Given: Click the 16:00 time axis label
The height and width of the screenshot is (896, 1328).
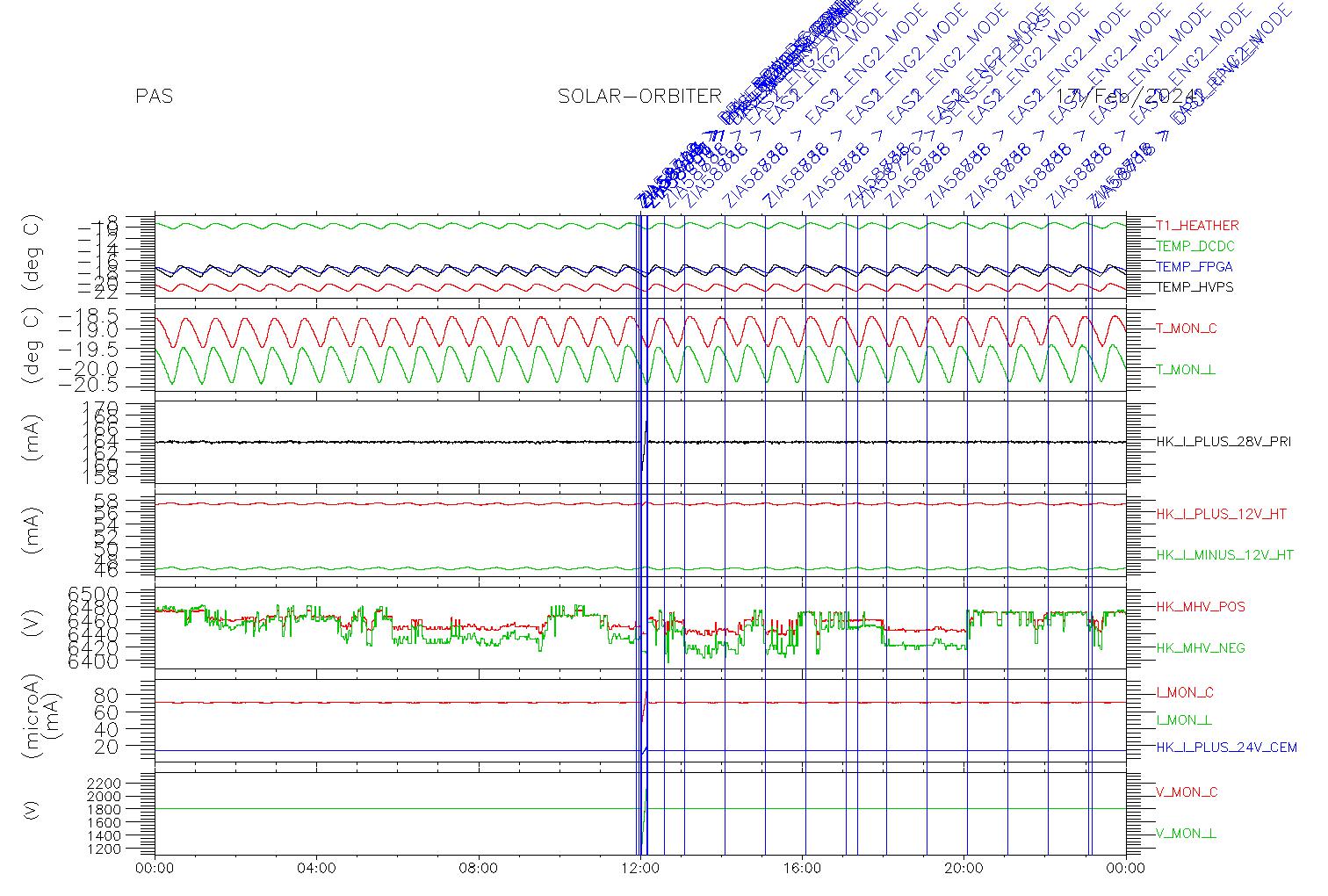Looking at the screenshot, I should tap(802, 869).
